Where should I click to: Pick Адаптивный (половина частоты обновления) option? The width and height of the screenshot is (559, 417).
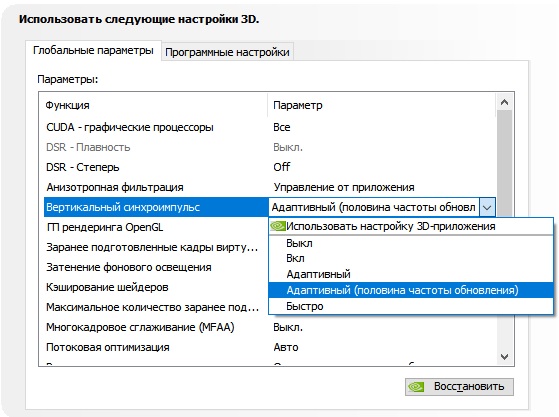click(411, 290)
